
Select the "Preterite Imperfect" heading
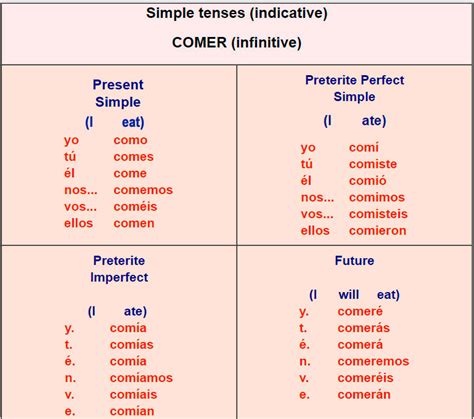119,269
